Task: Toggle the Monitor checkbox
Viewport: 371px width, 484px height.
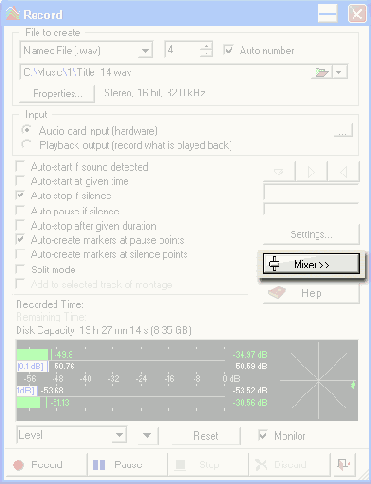Action: coord(263,435)
